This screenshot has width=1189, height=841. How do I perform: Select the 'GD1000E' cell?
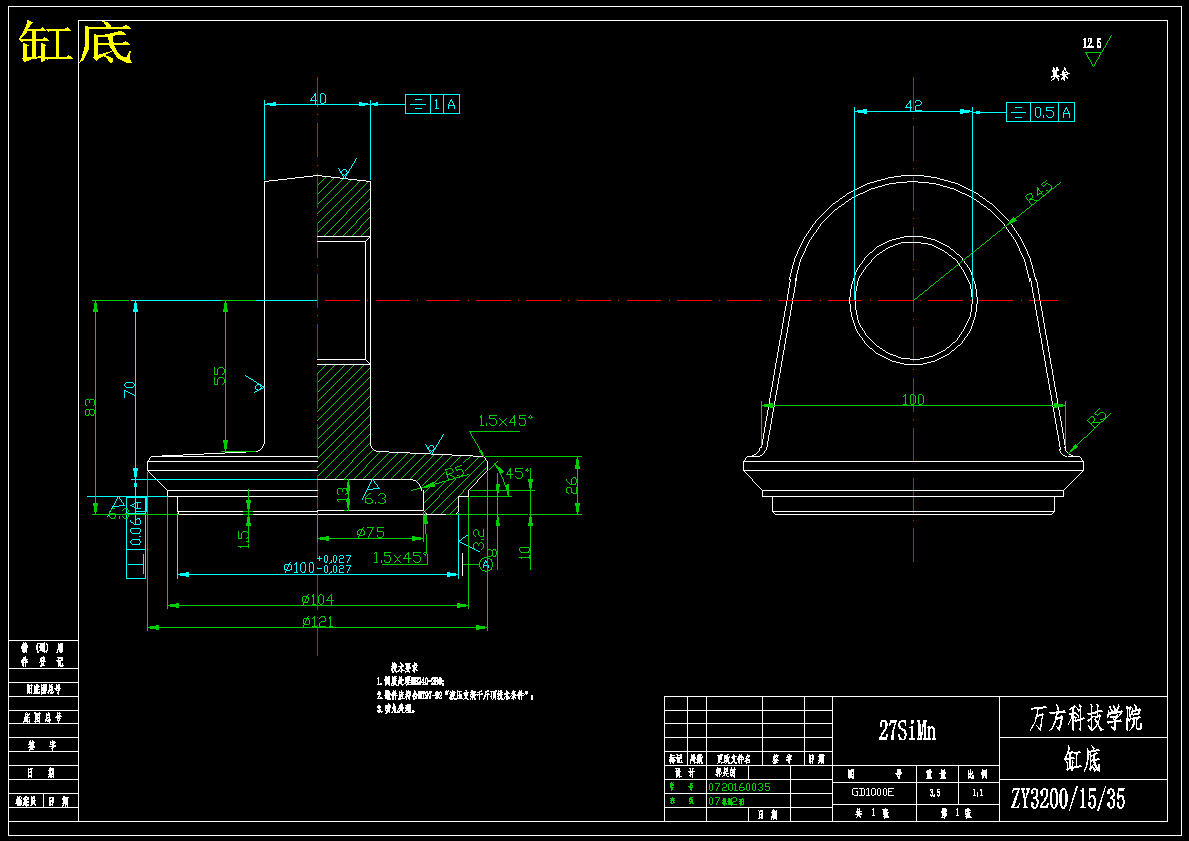pos(873,792)
